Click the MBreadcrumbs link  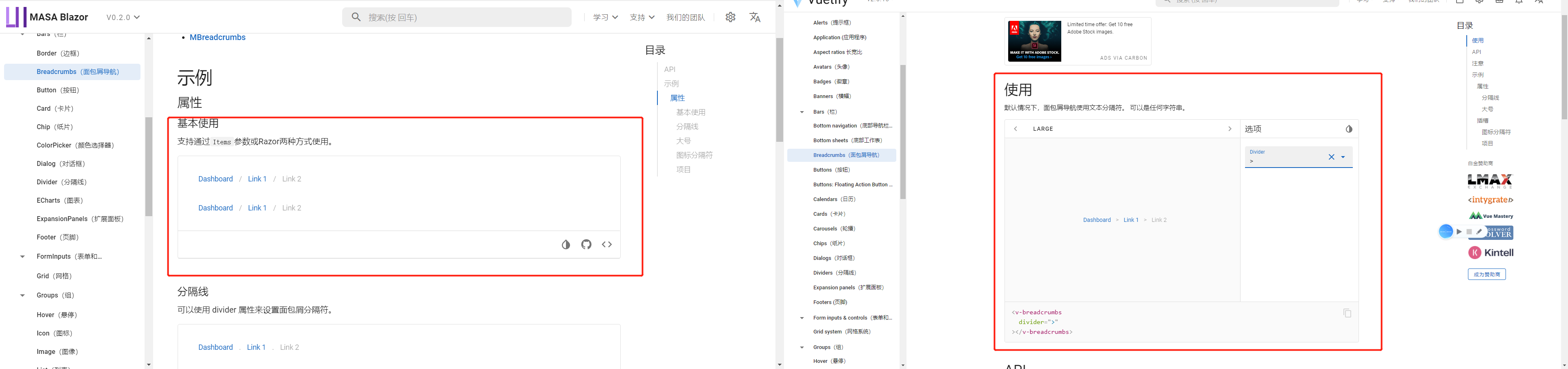tap(217, 37)
